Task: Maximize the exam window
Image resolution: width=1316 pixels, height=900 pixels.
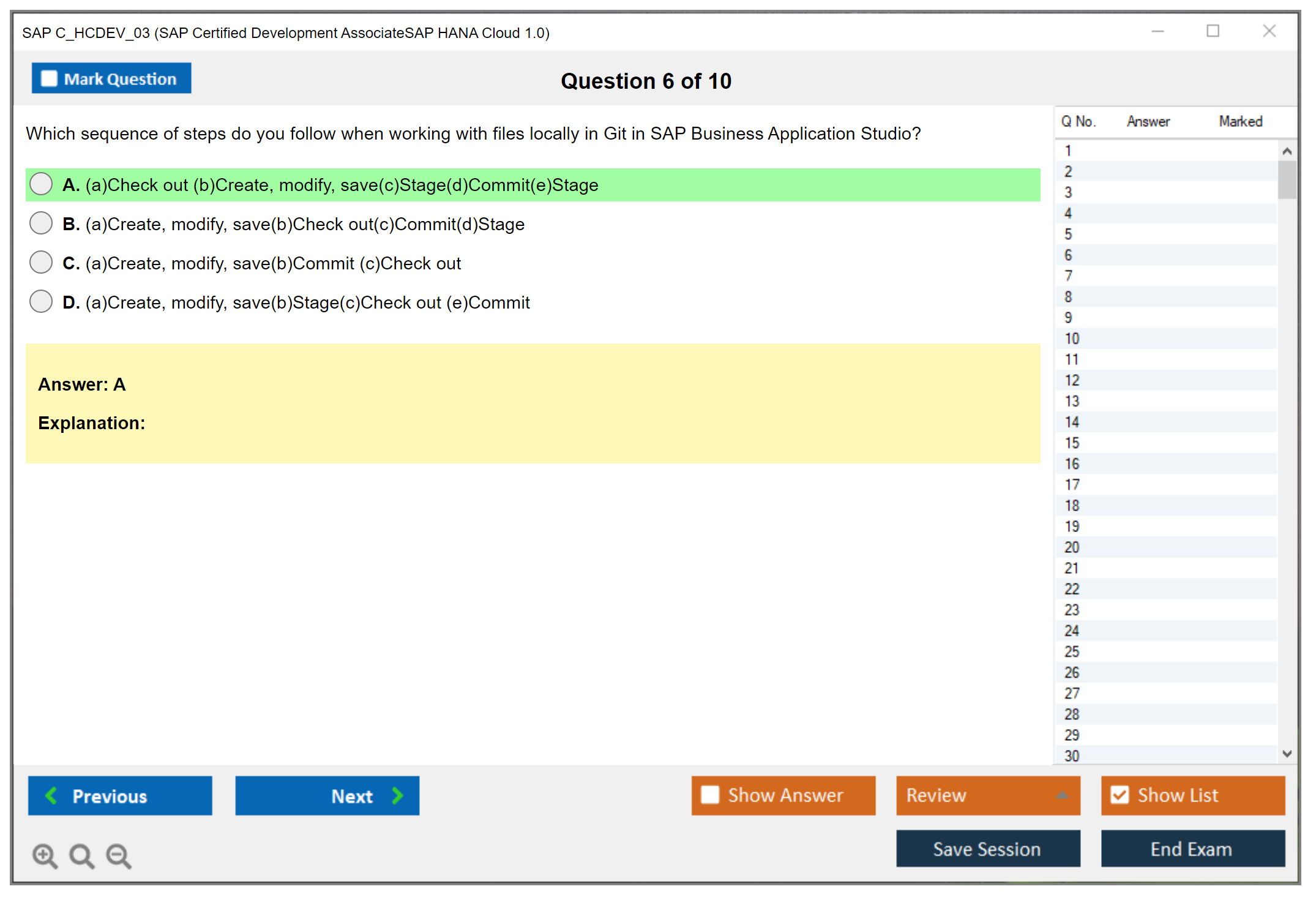Action: (x=1213, y=31)
